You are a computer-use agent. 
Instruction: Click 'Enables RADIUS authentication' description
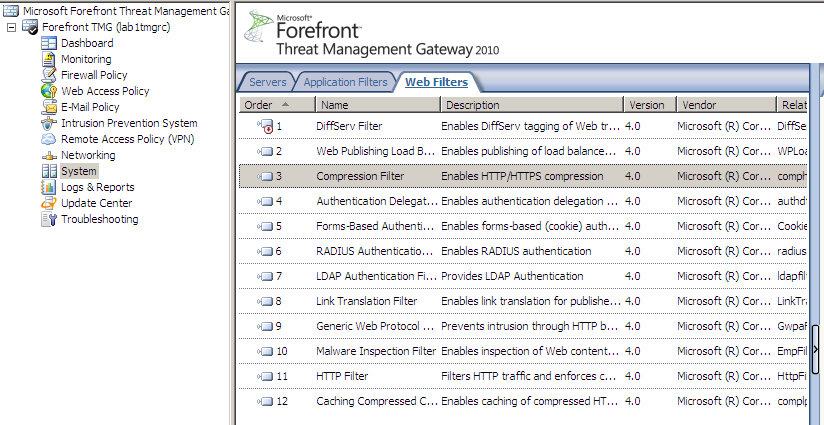coord(517,251)
